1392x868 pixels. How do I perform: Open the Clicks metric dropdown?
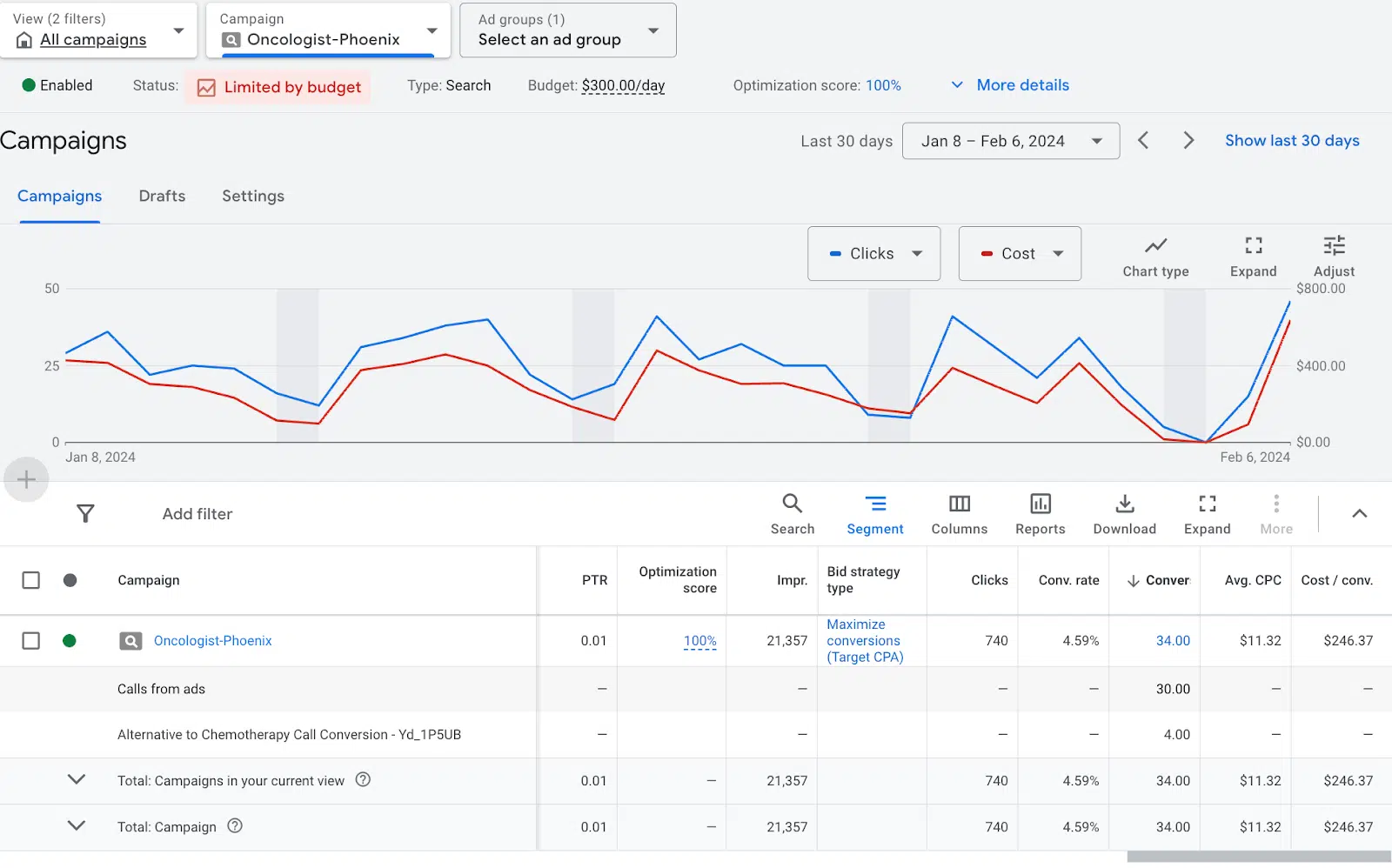(x=873, y=254)
